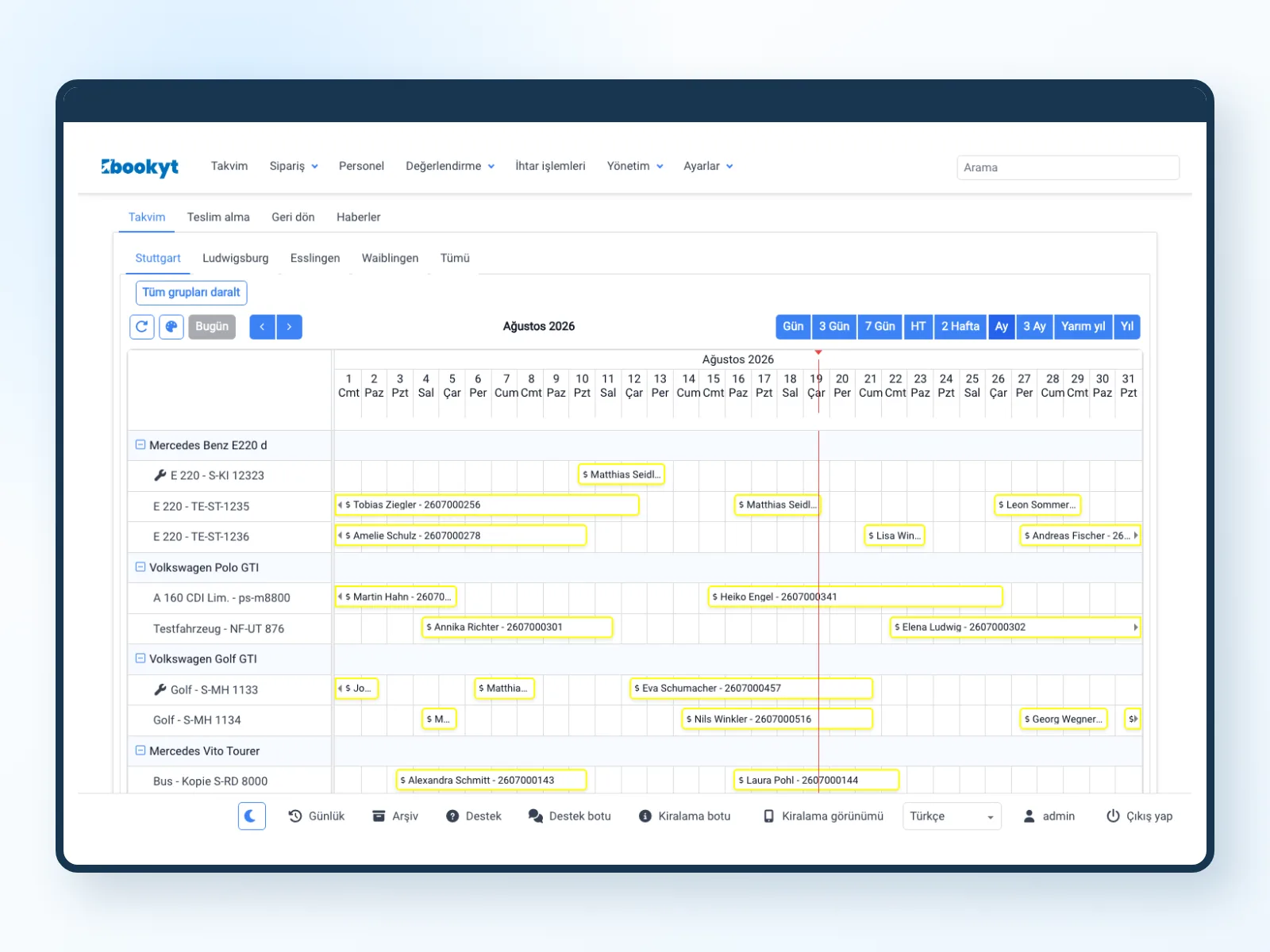Open the Personel menu item
The image size is (1270, 952).
coord(361,166)
